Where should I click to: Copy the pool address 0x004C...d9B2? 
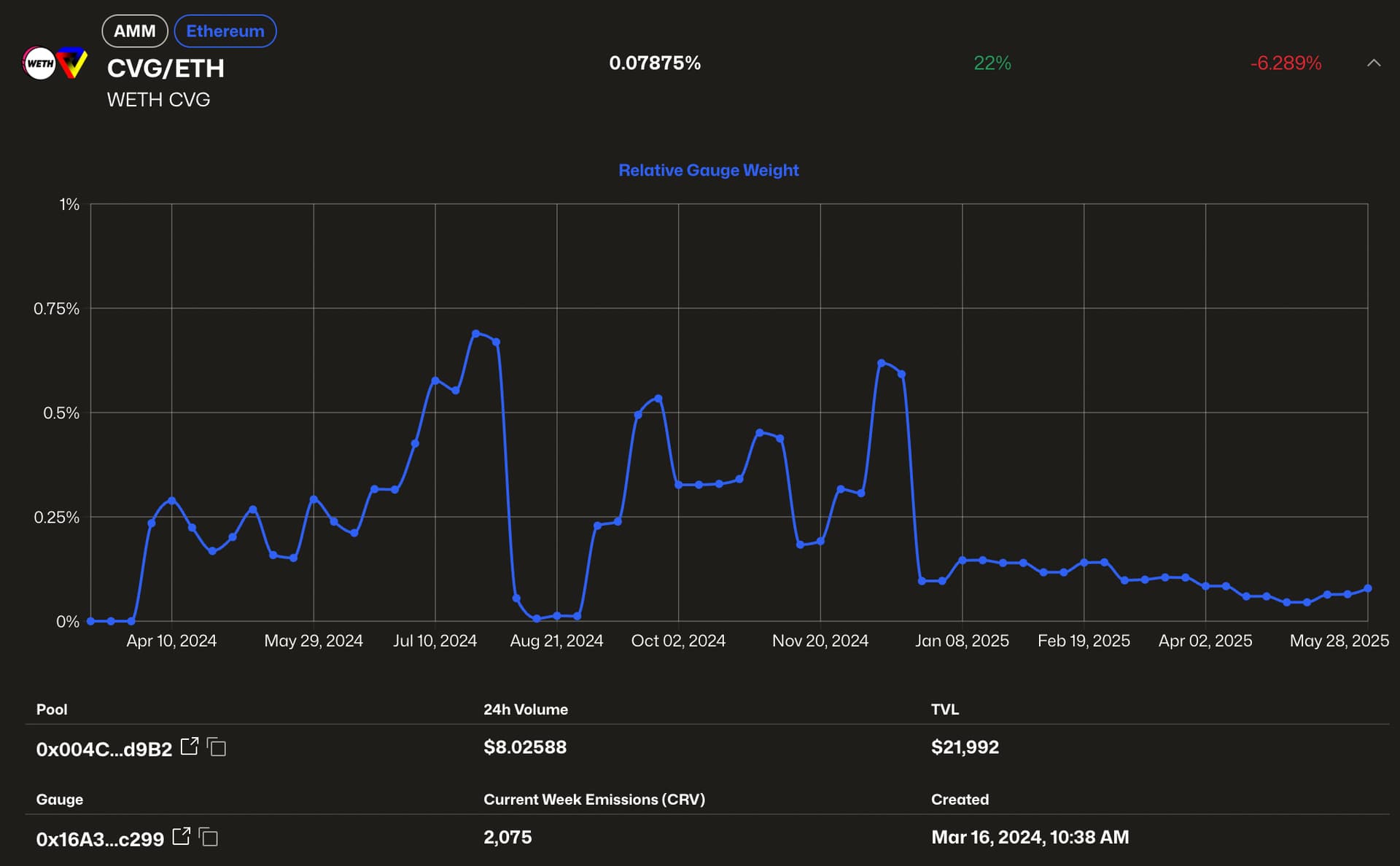point(217,747)
